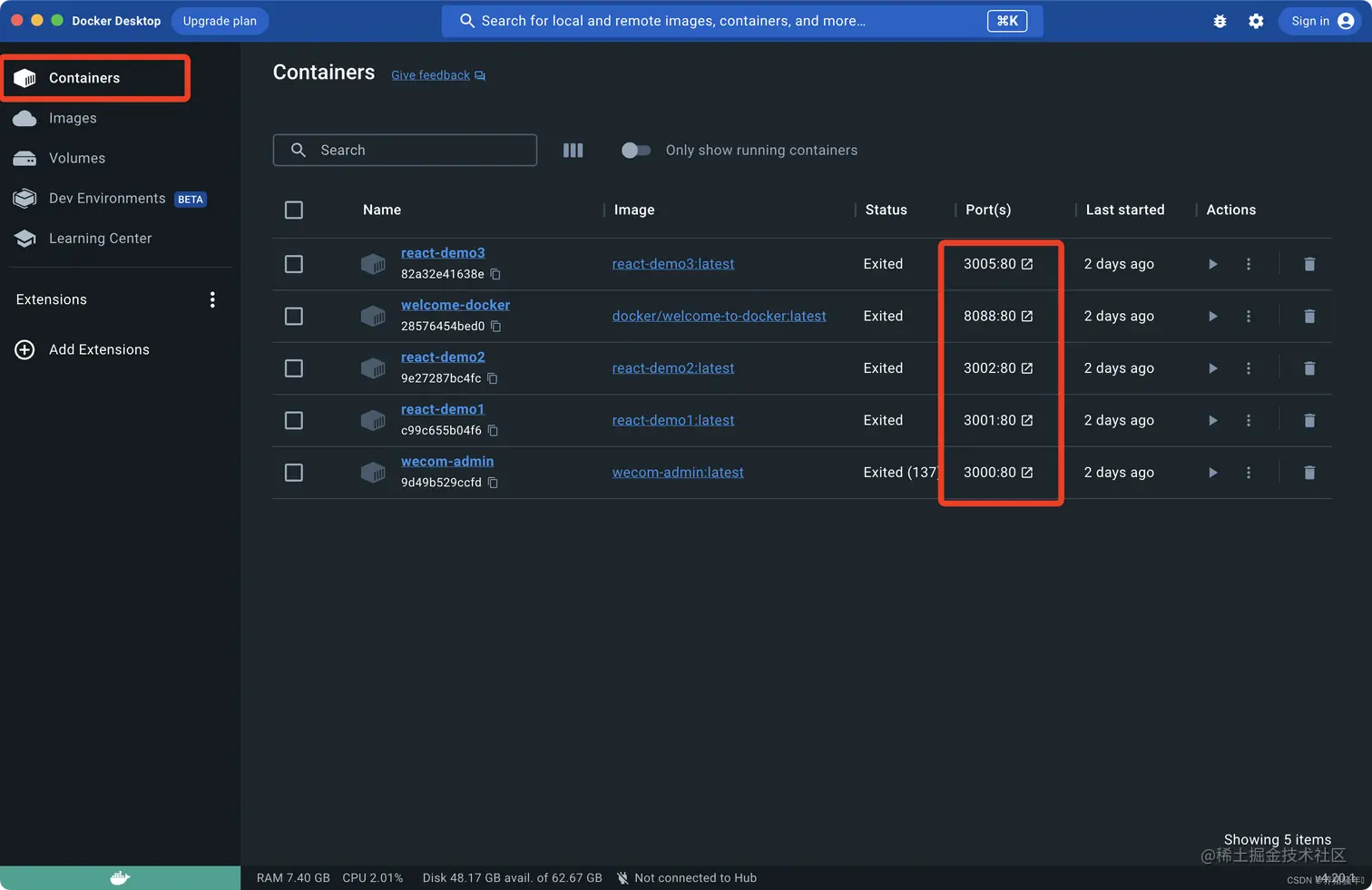1372x890 pixels.
Task: Go to Volumes in sidebar
Action: [x=77, y=158]
